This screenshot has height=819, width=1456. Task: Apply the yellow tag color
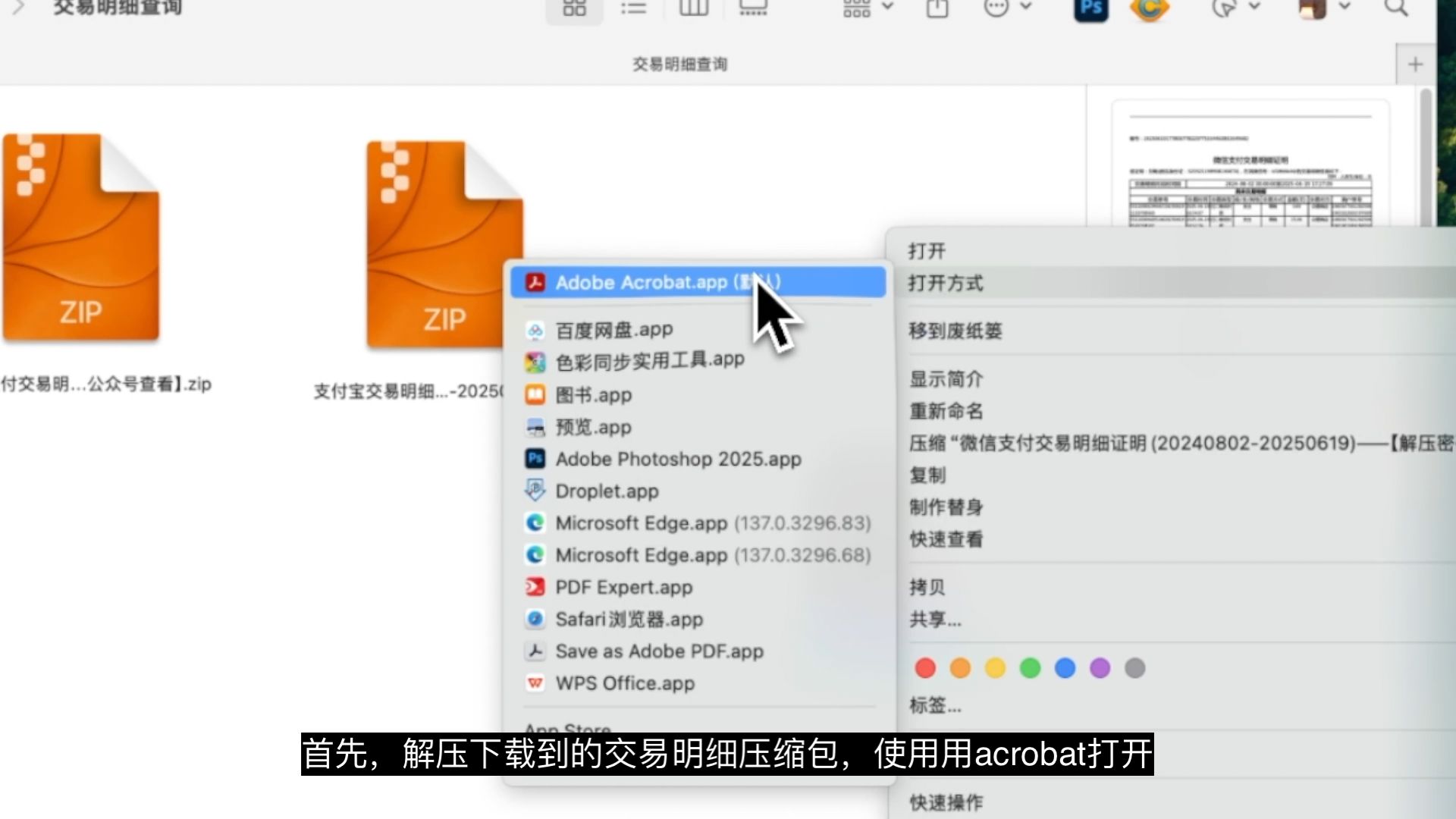(995, 668)
